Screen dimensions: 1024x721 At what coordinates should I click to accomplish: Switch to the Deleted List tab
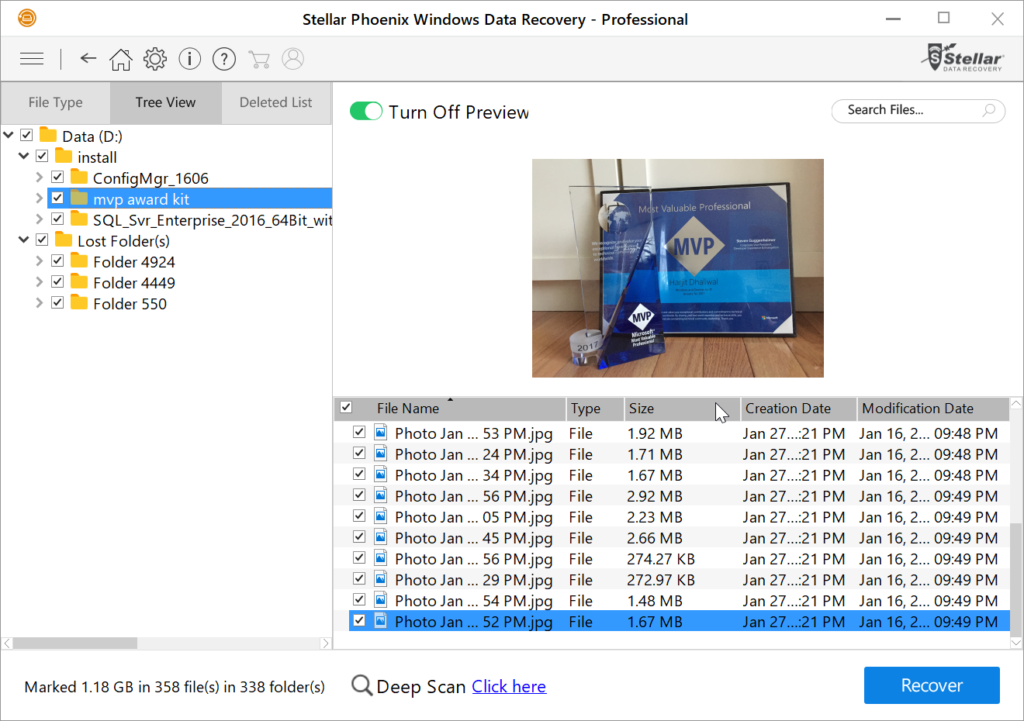pyautogui.click(x=276, y=103)
